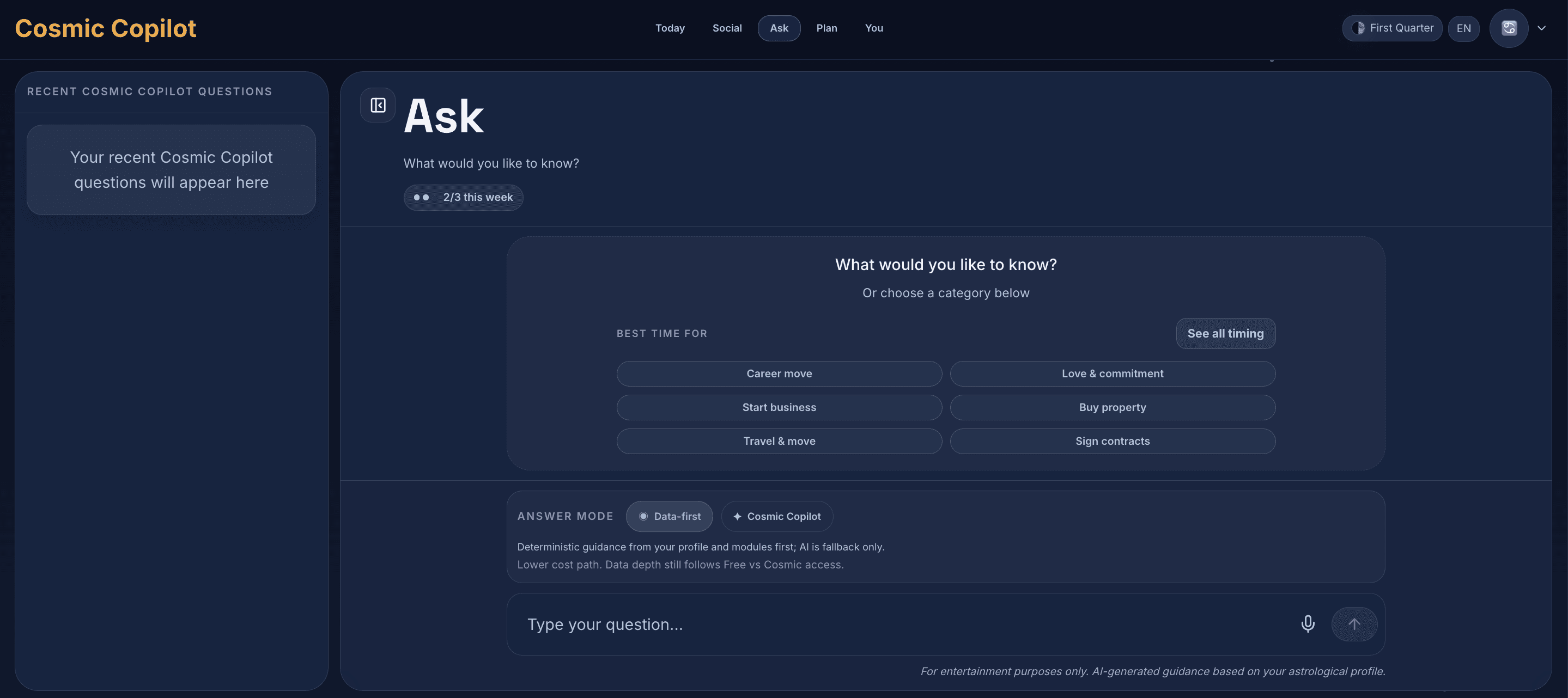This screenshot has height=698, width=1568.
Task: Collapse the recent questions sidebar panel
Action: pos(378,105)
